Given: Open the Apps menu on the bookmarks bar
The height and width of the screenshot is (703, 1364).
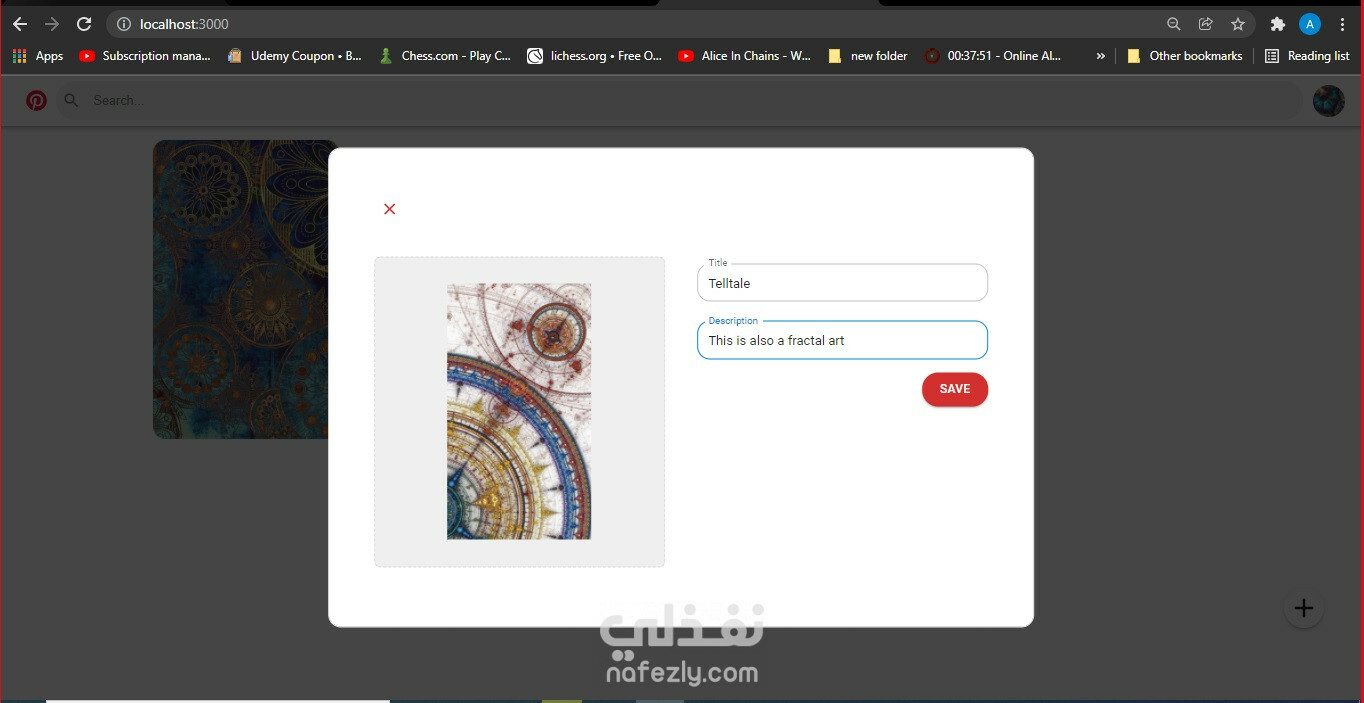Looking at the screenshot, I should click(37, 56).
